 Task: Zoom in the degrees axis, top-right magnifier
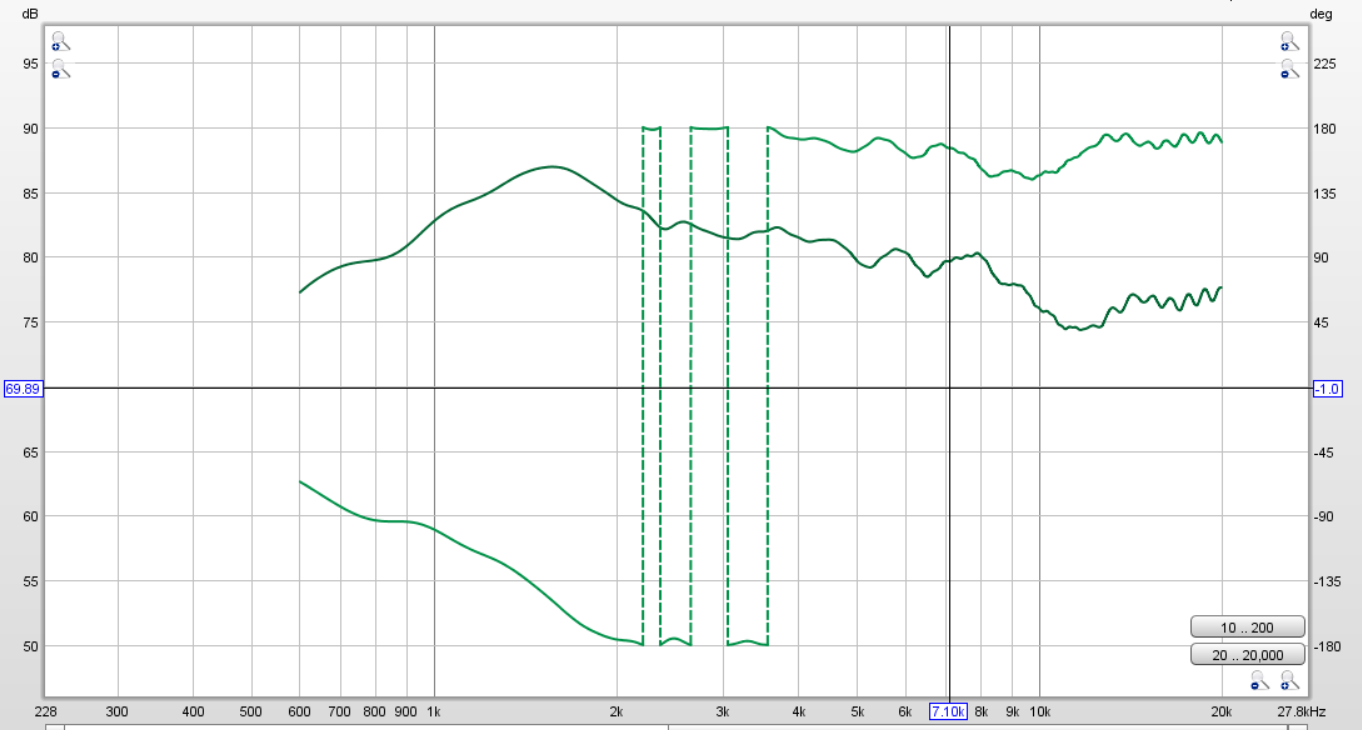click(1290, 41)
